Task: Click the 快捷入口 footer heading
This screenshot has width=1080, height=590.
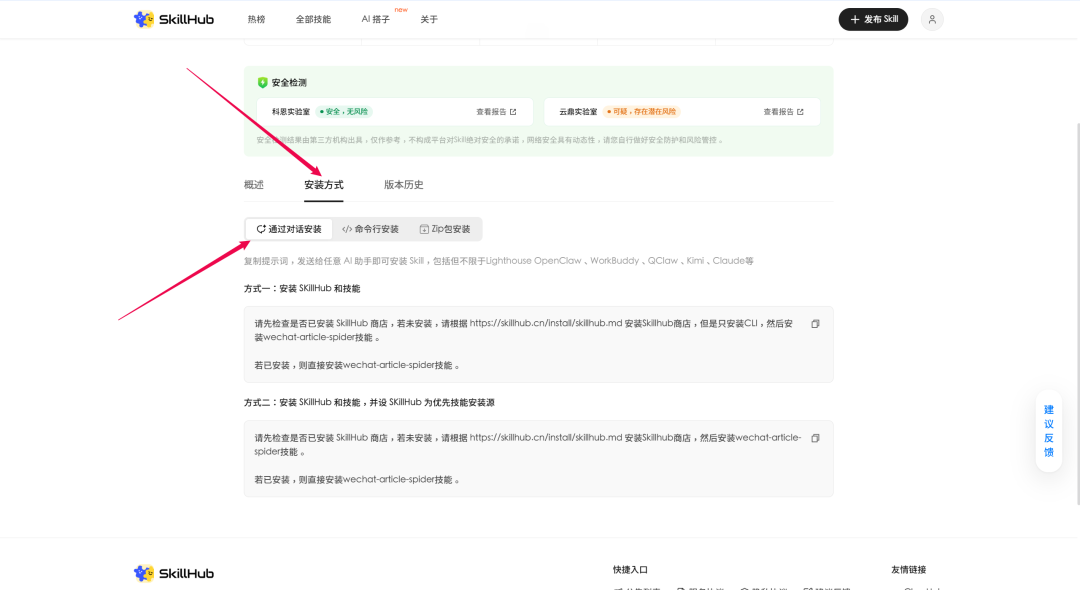Action: click(x=630, y=569)
